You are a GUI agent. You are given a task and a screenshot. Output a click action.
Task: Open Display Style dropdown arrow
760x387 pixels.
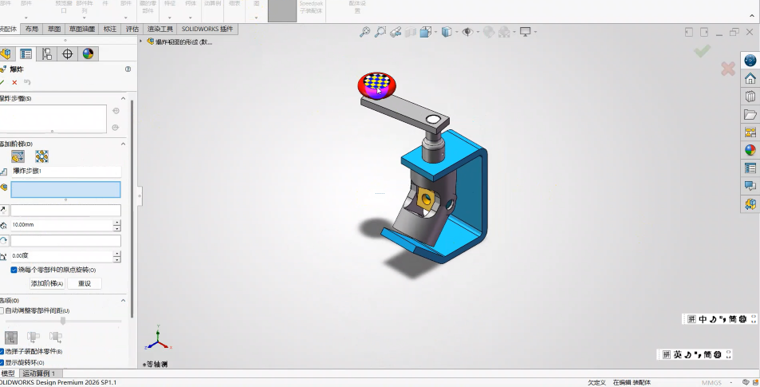pos(457,32)
